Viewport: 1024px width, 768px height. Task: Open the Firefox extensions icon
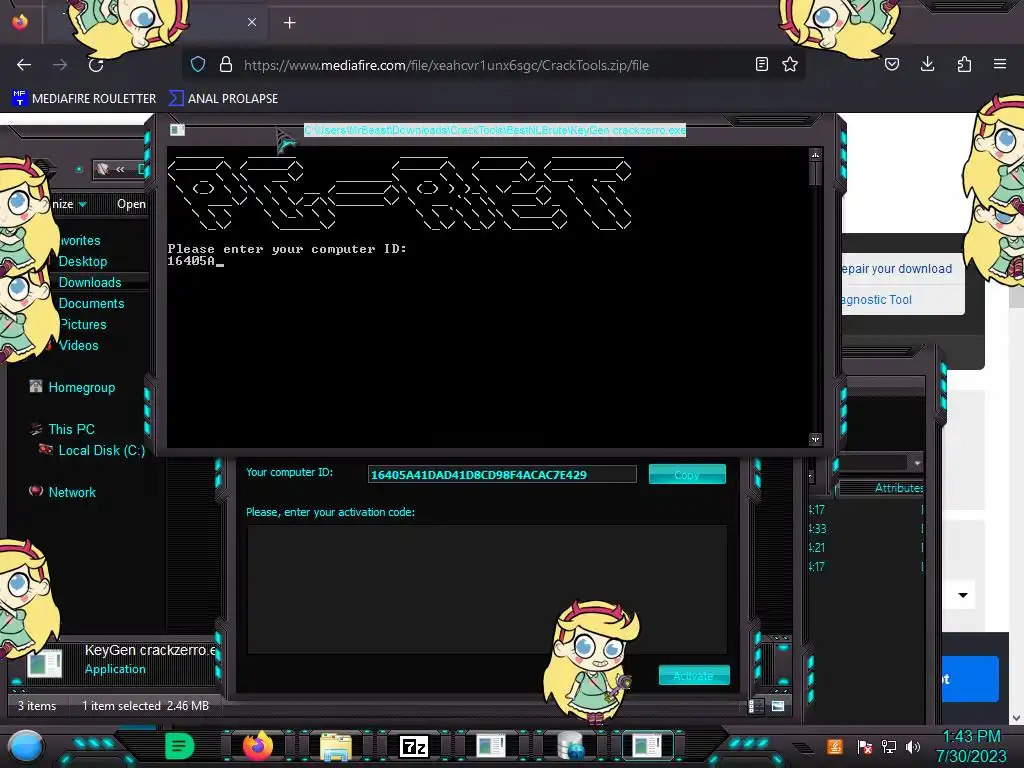[x=964, y=64]
